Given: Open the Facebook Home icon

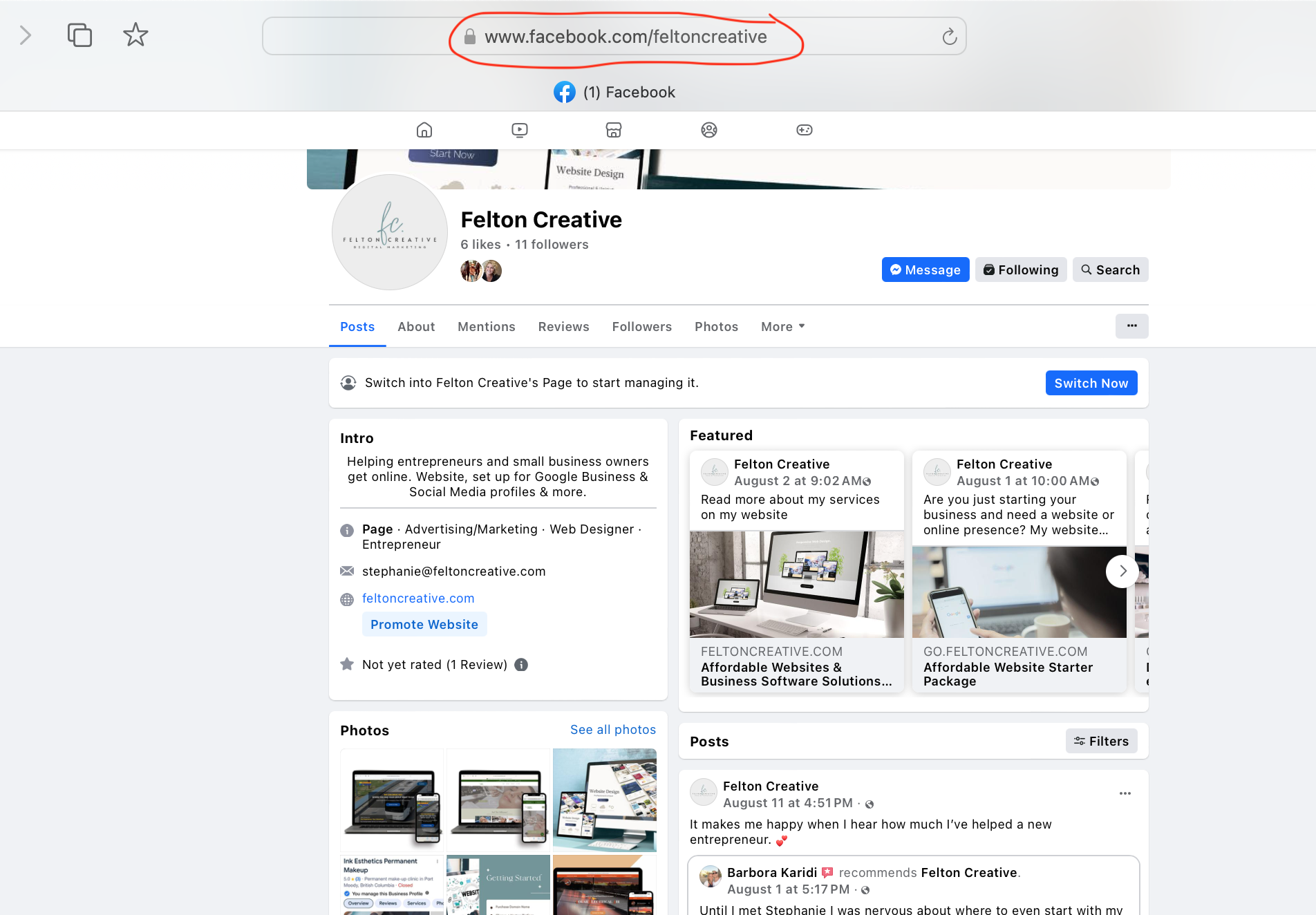Looking at the screenshot, I should pyautogui.click(x=424, y=130).
